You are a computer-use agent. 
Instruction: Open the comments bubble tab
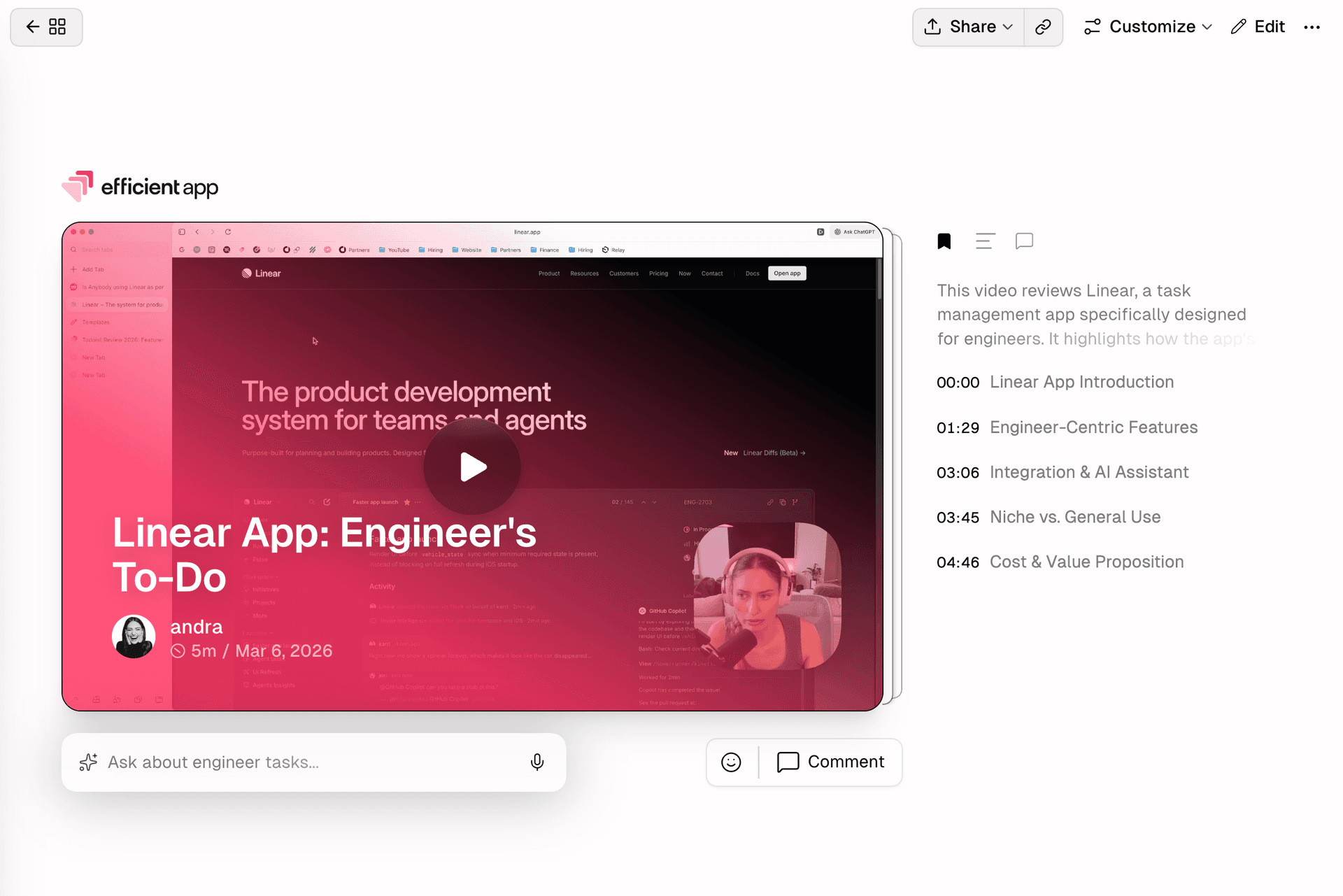pyautogui.click(x=1025, y=241)
